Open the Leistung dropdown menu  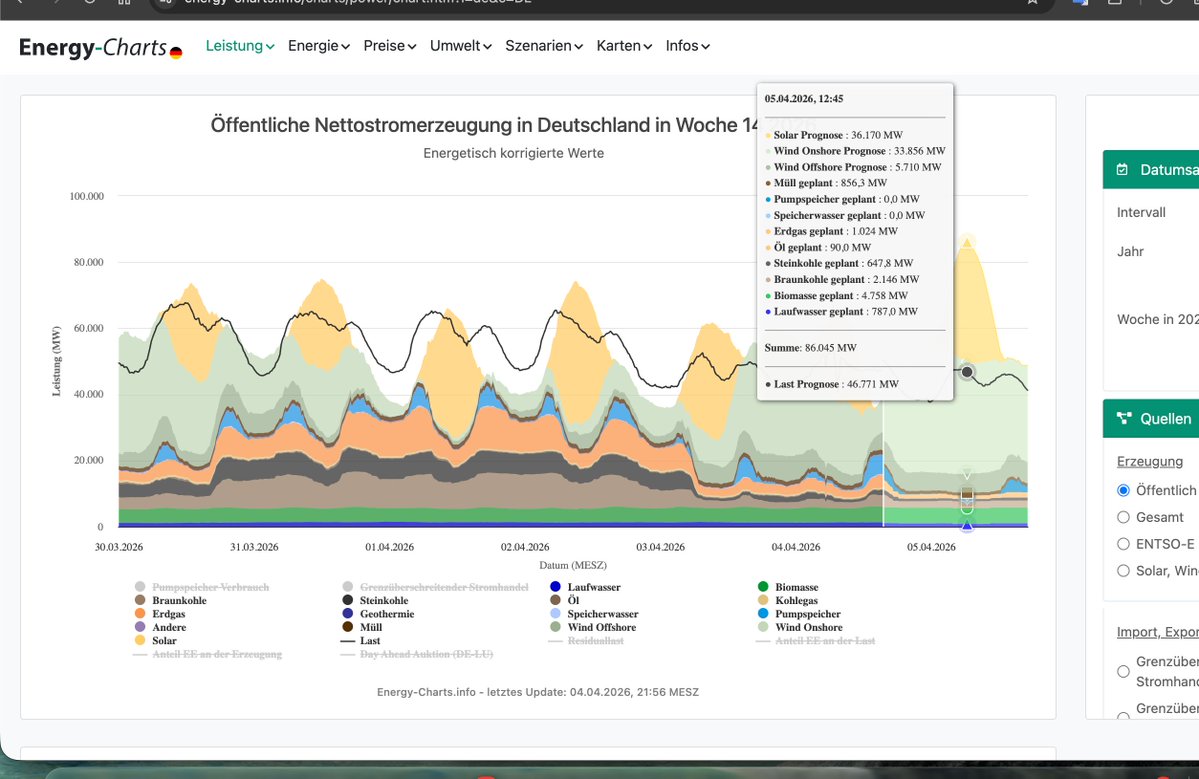click(x=239, y=46)
